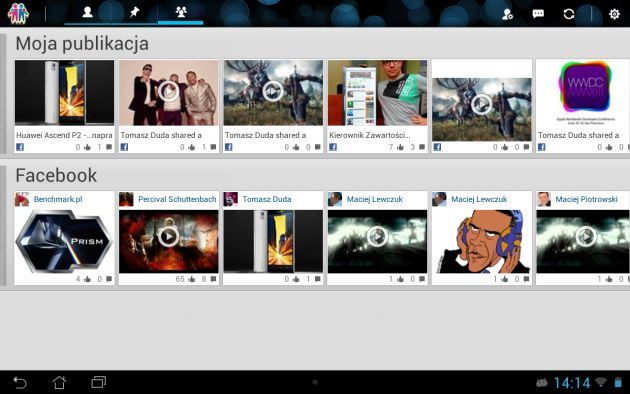630x394 pixels.
Task: Open the Obama headphones cartoon post
Action: pyautogui.click(x=482, y=241)
